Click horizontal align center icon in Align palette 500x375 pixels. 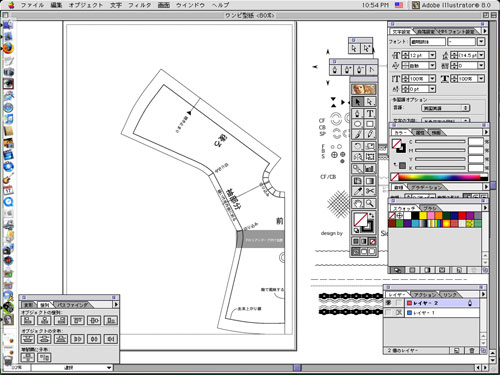(44, 320)
